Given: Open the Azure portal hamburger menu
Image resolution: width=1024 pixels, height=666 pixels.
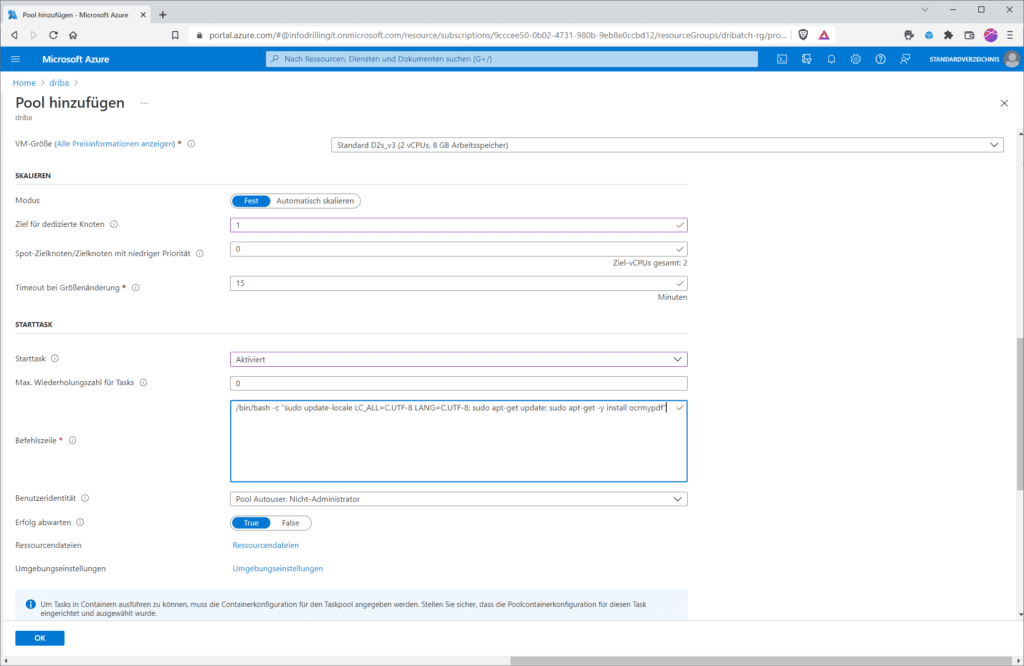Looking at the screenshot, I should [16, 59].
